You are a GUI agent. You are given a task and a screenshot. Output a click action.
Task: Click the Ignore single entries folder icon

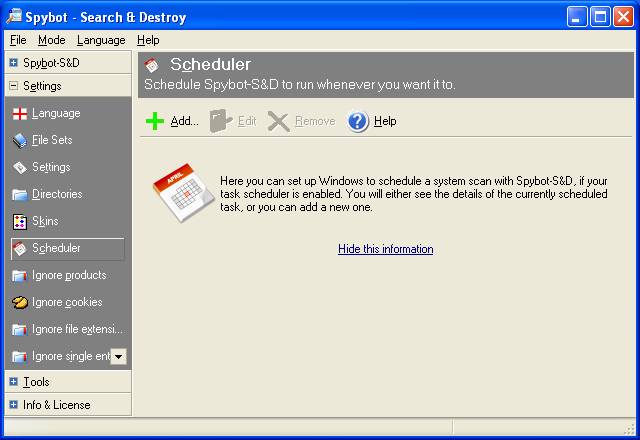pos(20,356)
